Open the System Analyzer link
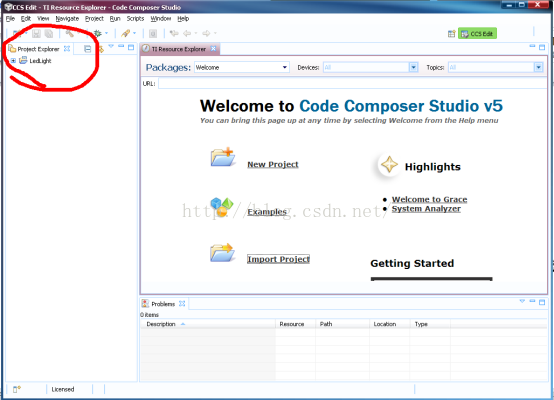 pyautogui.click(x=426, y=209)
